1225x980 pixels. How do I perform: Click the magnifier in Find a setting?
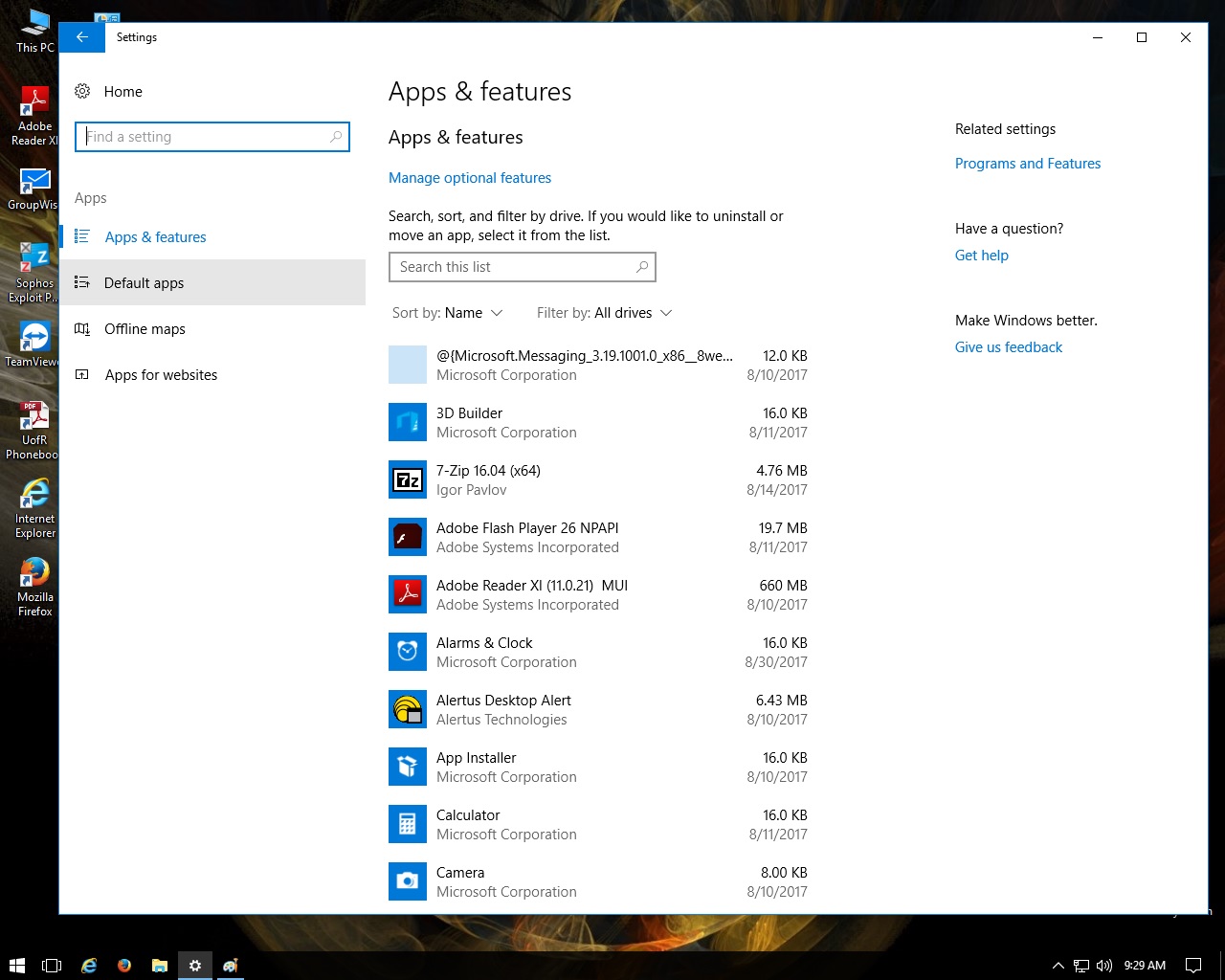click(x=336, y=137)
